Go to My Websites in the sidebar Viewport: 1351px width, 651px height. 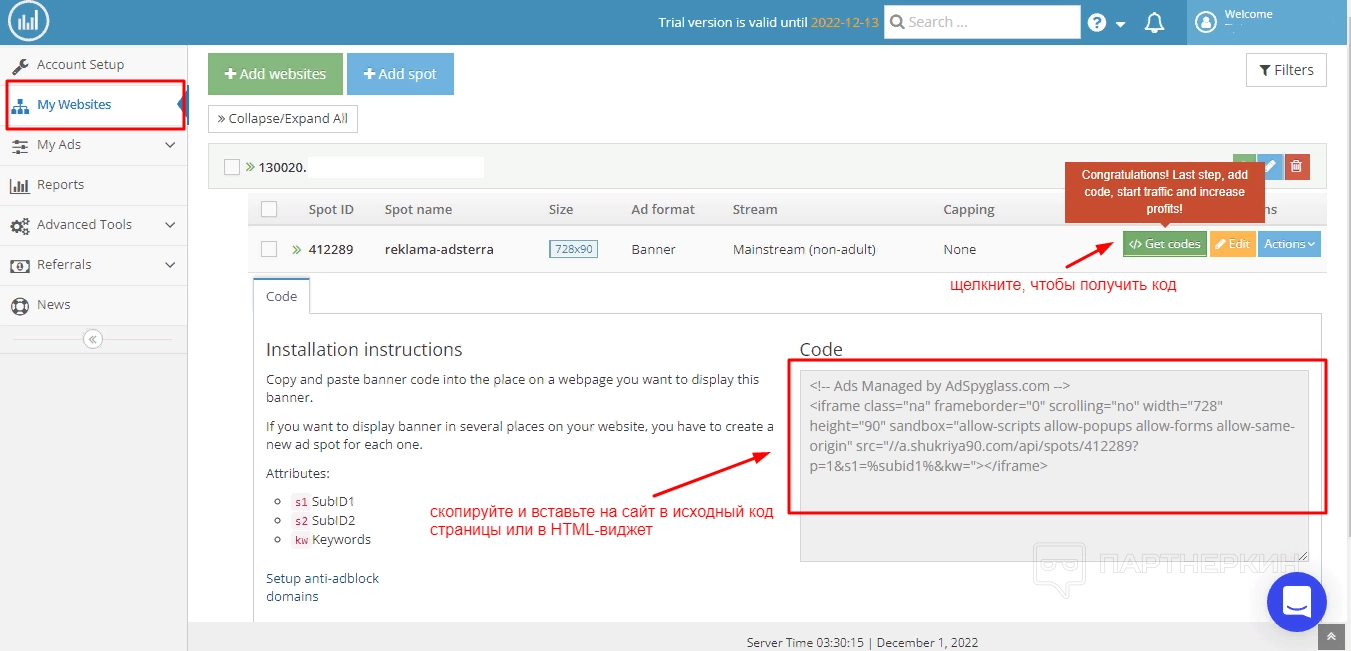[x=94, y=105]
